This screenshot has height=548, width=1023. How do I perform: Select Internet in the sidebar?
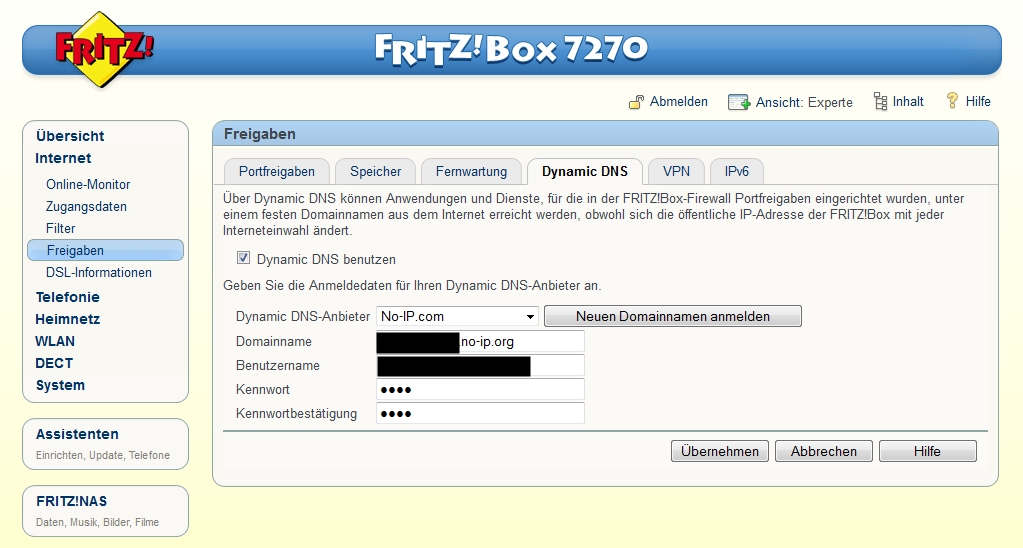pyautogui.click(x=63, y=159)
